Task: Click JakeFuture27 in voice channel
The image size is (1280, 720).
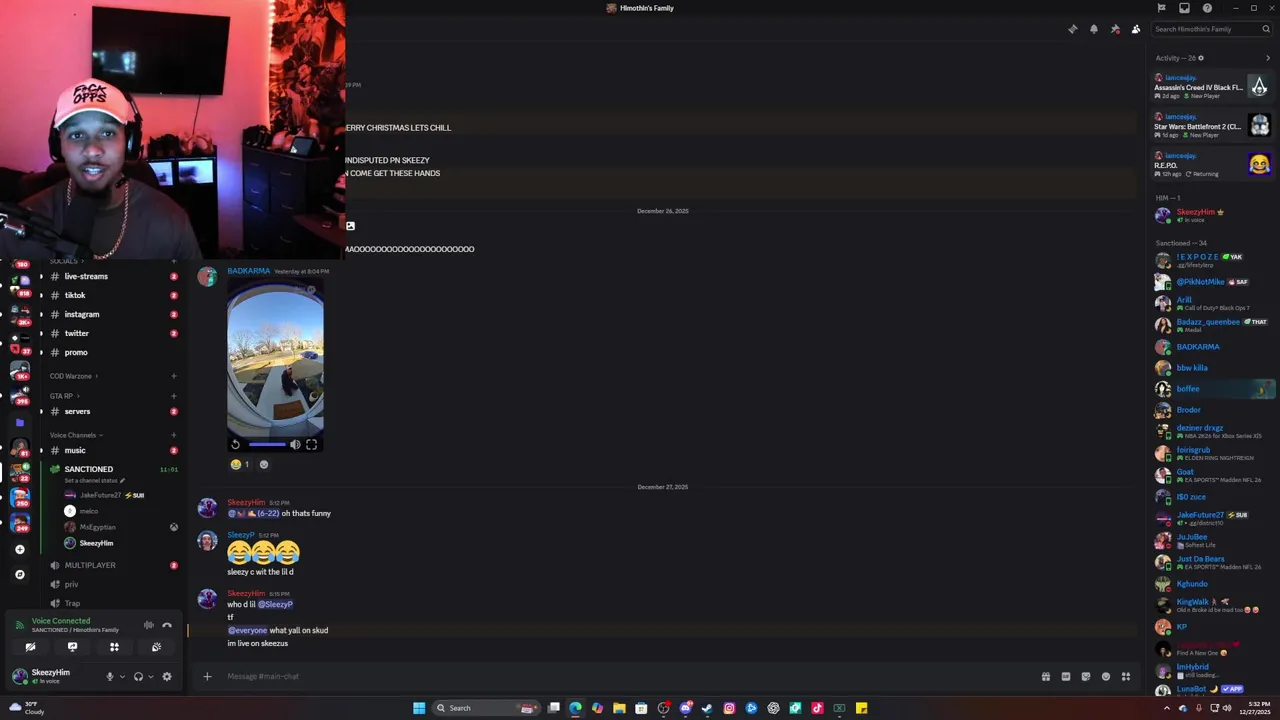Action: 100,495
